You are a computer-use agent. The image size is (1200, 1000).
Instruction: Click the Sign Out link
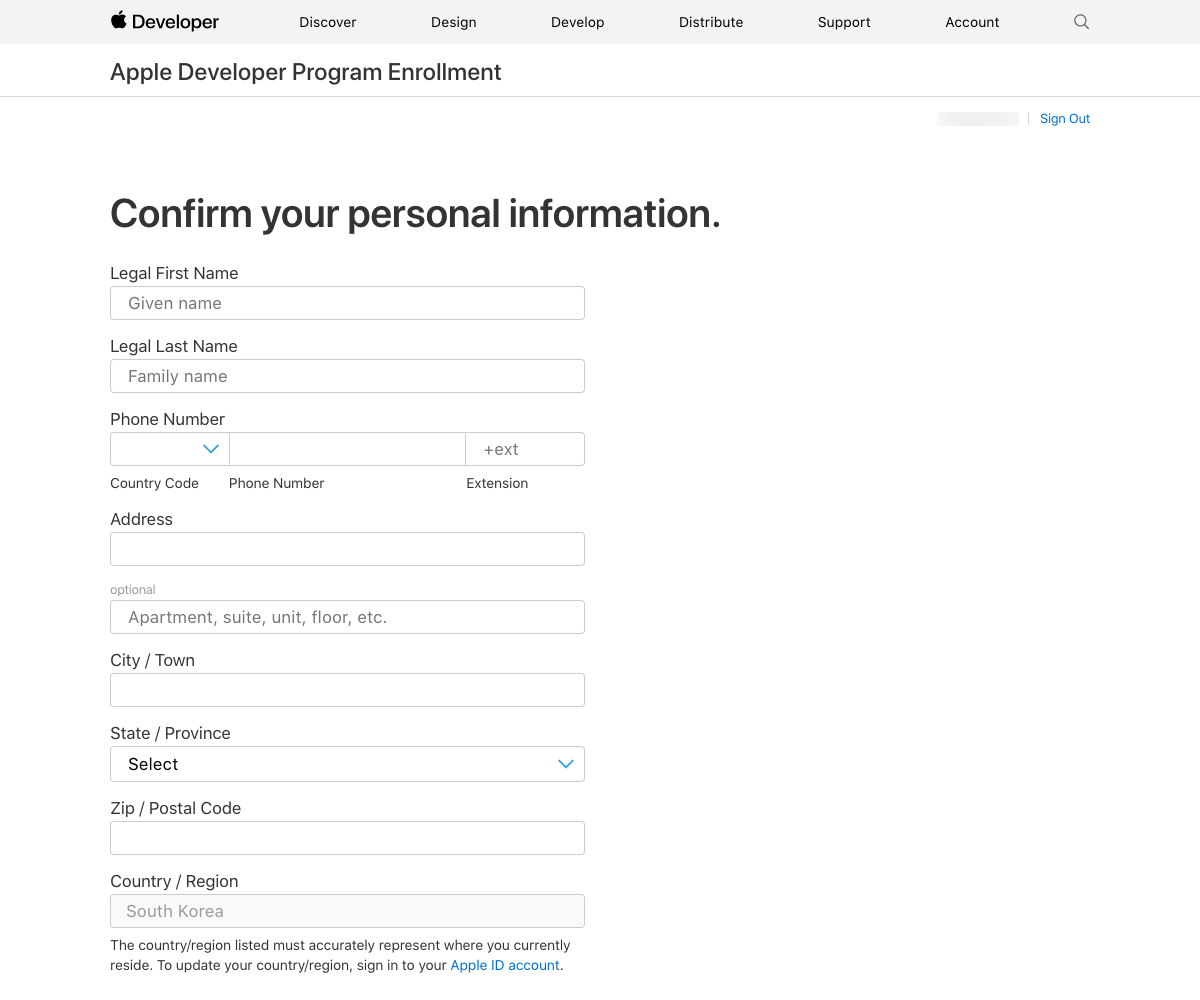(x=1065, y=119)
